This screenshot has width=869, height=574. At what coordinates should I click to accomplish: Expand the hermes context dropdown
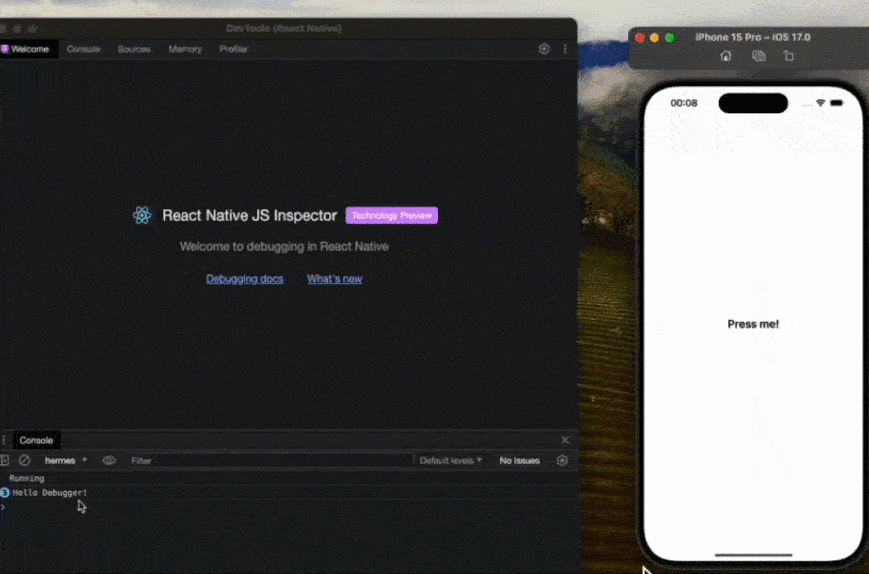pos(65,460)
